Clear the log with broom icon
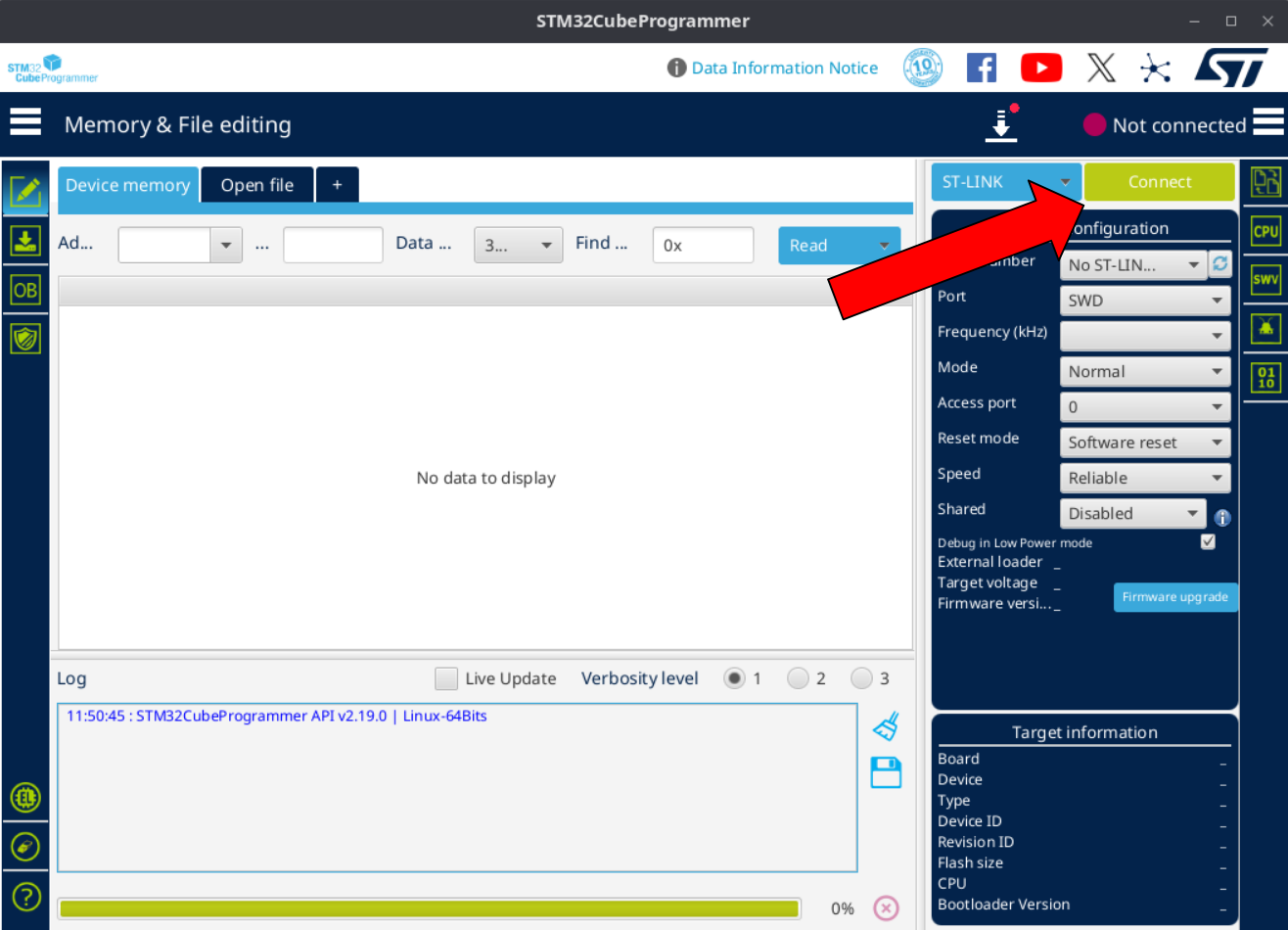This screenshot has height=930, width=1288. point(886,726)
